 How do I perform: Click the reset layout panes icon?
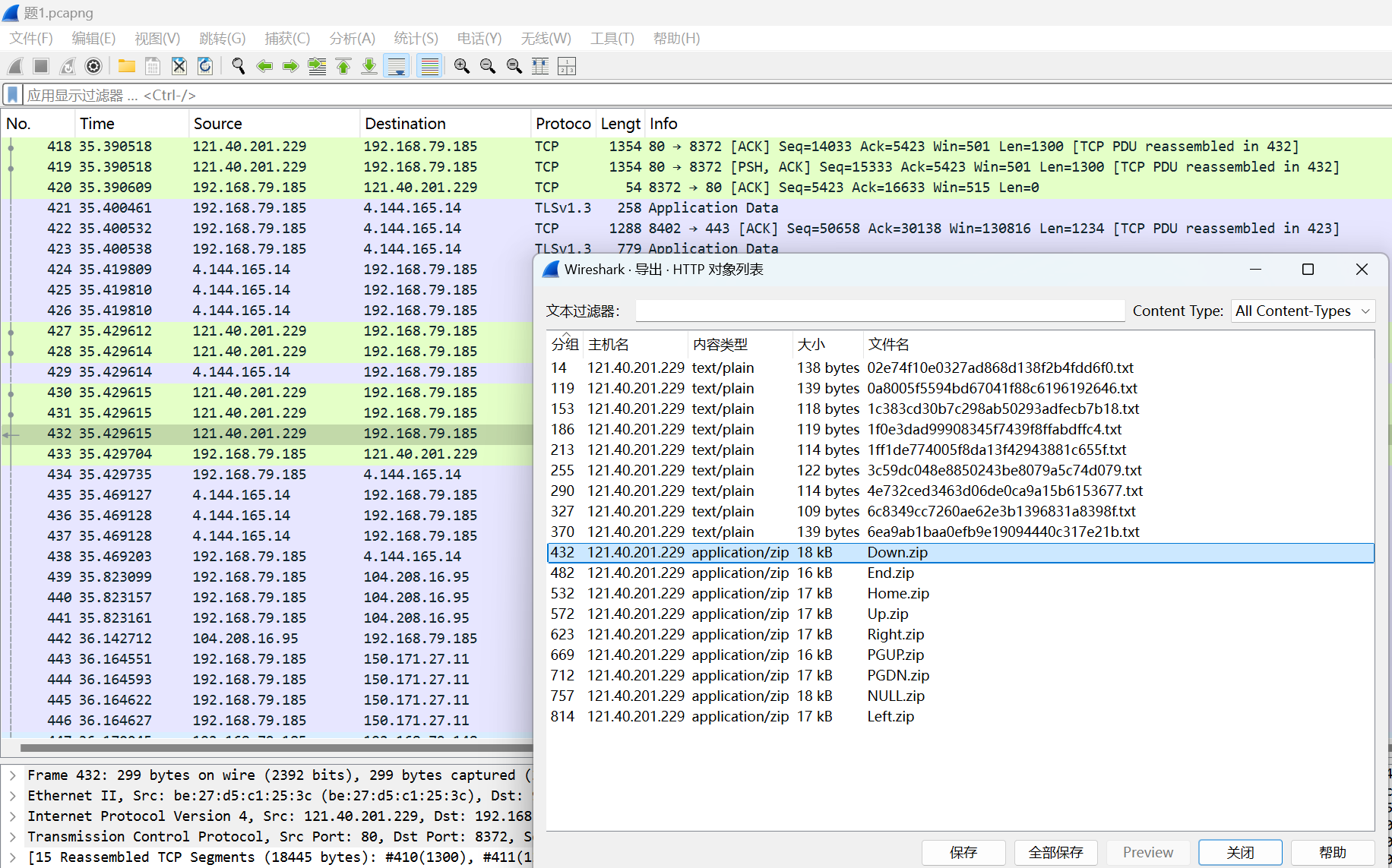567,66
